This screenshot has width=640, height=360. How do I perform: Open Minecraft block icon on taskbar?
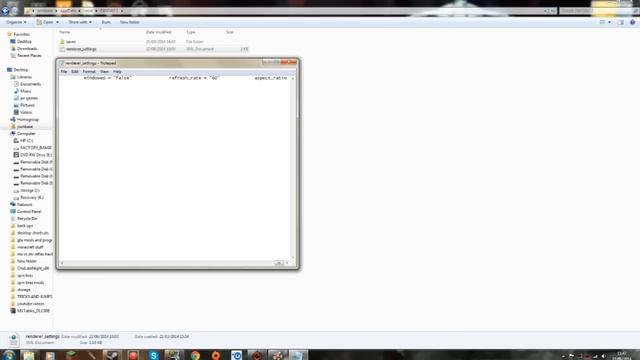[x=71, y=356]
